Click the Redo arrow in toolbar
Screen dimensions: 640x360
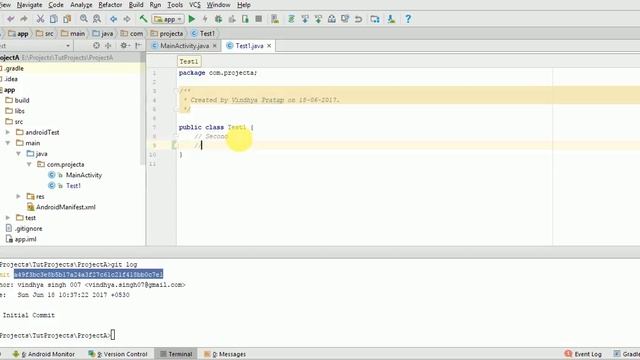pyautogui.click(x=24, y=19)
